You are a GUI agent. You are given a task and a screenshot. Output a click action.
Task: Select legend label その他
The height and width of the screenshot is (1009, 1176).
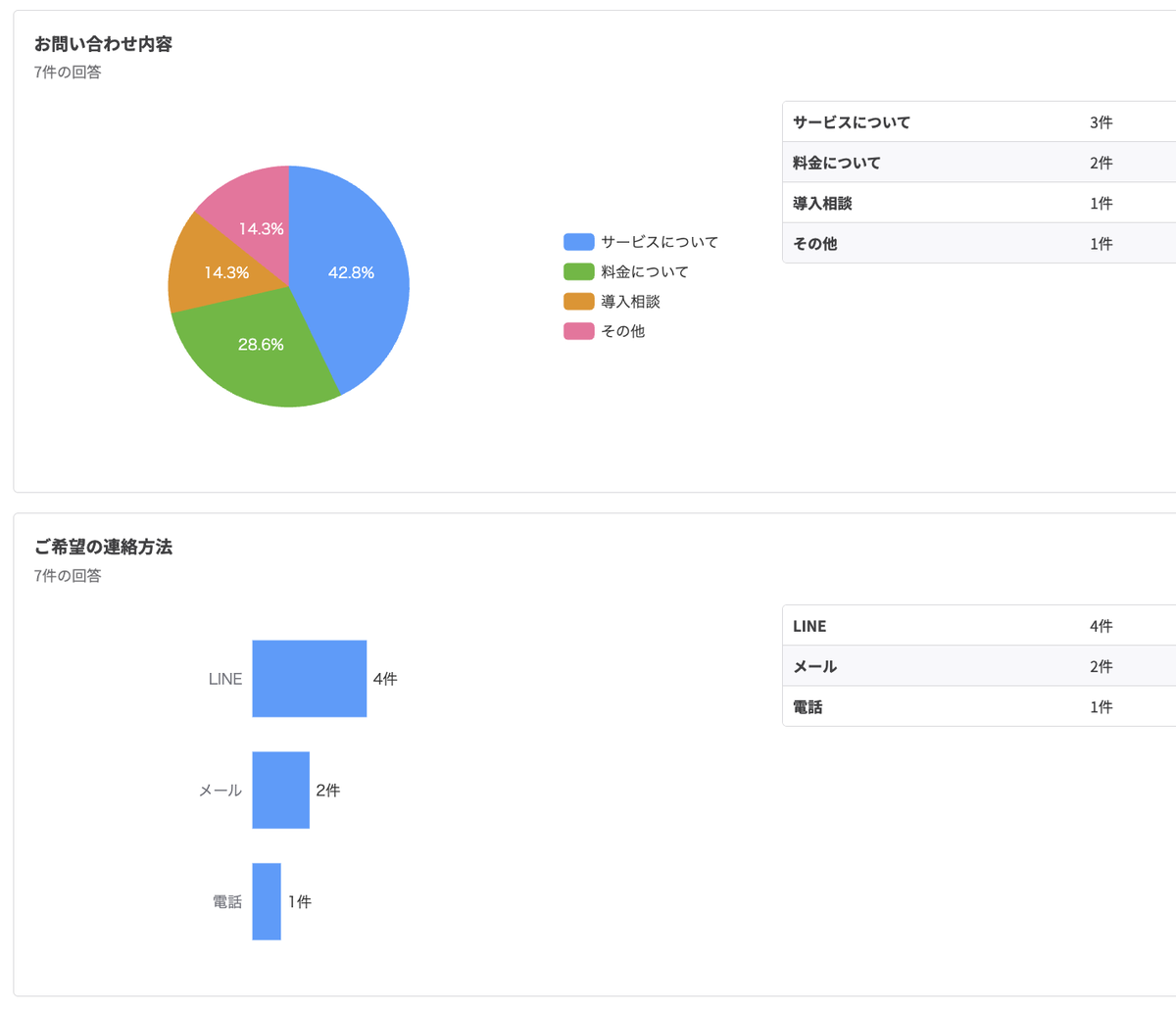pyautogui.click(x=622, y=331)
